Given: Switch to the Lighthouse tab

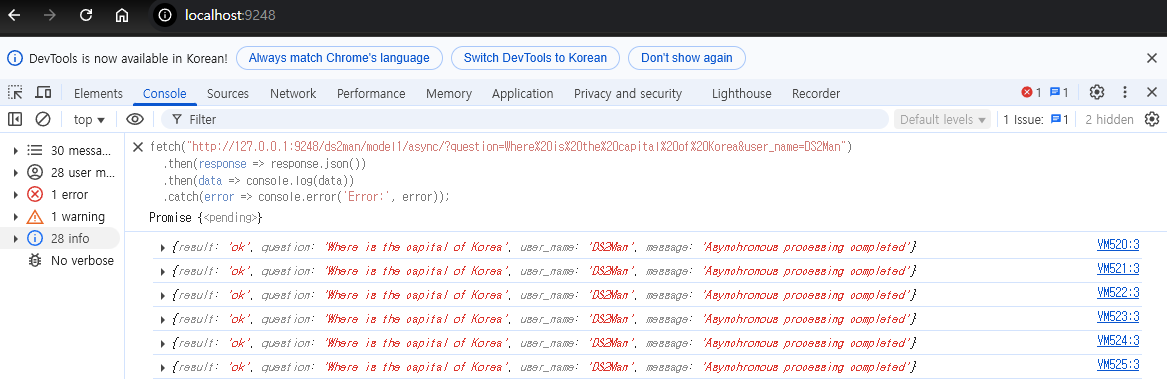Looking at the screenshot, I should 741,94.
